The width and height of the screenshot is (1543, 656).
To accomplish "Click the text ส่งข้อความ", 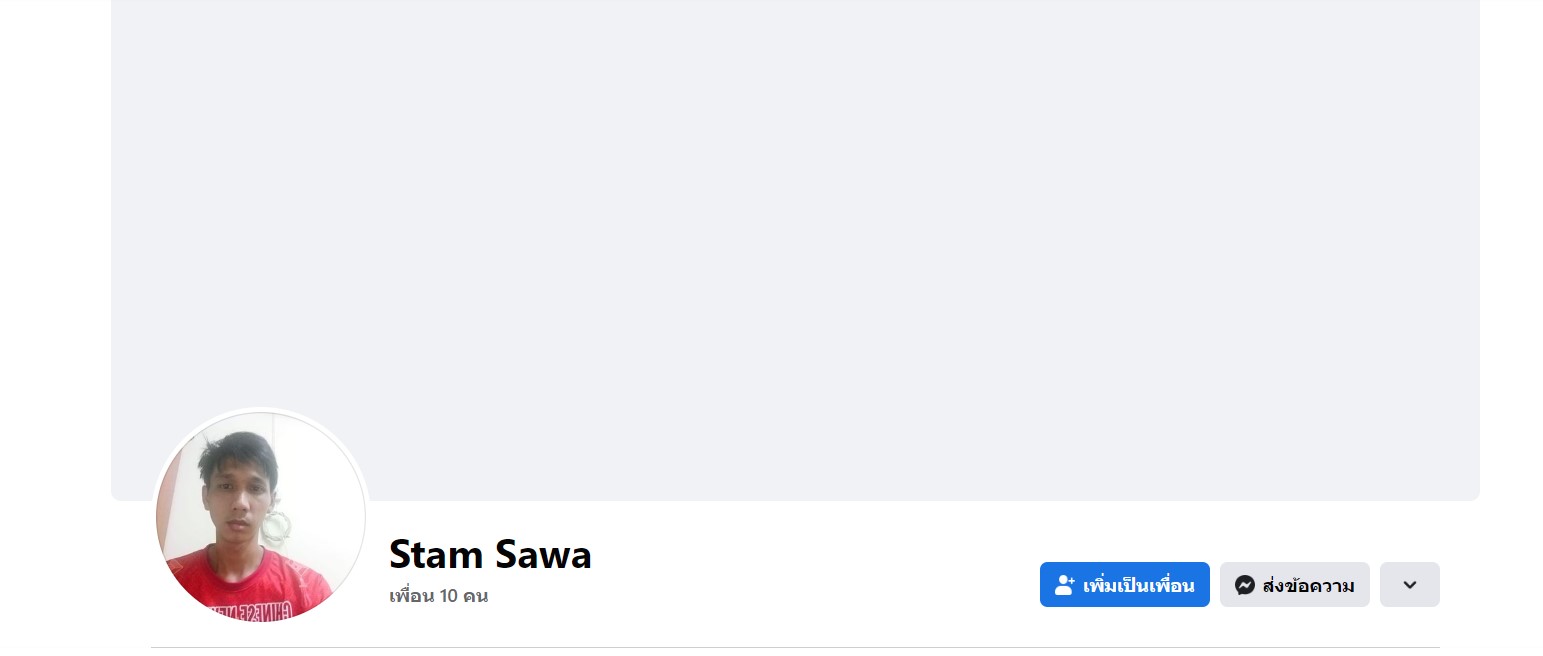I will 1308,586.
